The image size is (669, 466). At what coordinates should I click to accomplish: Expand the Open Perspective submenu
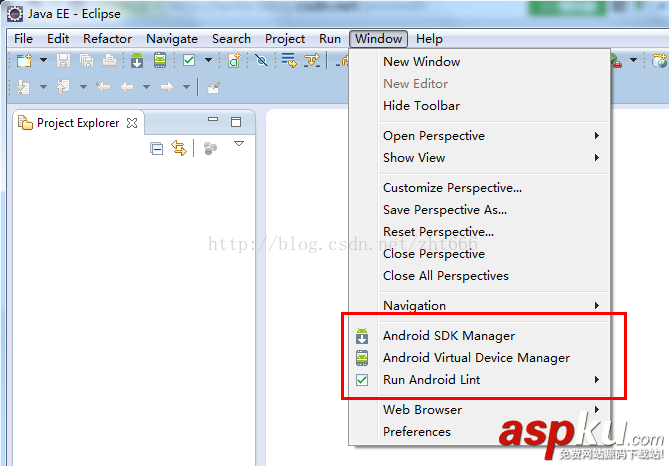point(480,136)
